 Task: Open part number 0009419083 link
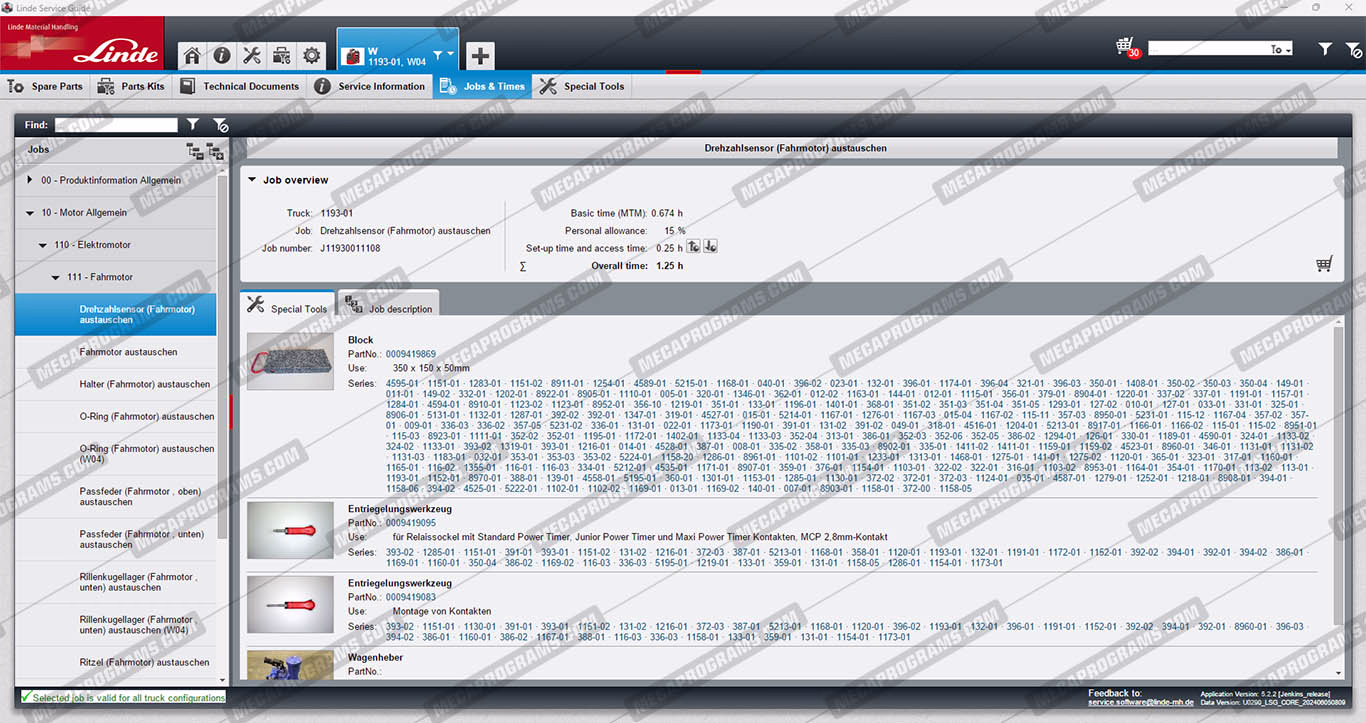(410, 597)
